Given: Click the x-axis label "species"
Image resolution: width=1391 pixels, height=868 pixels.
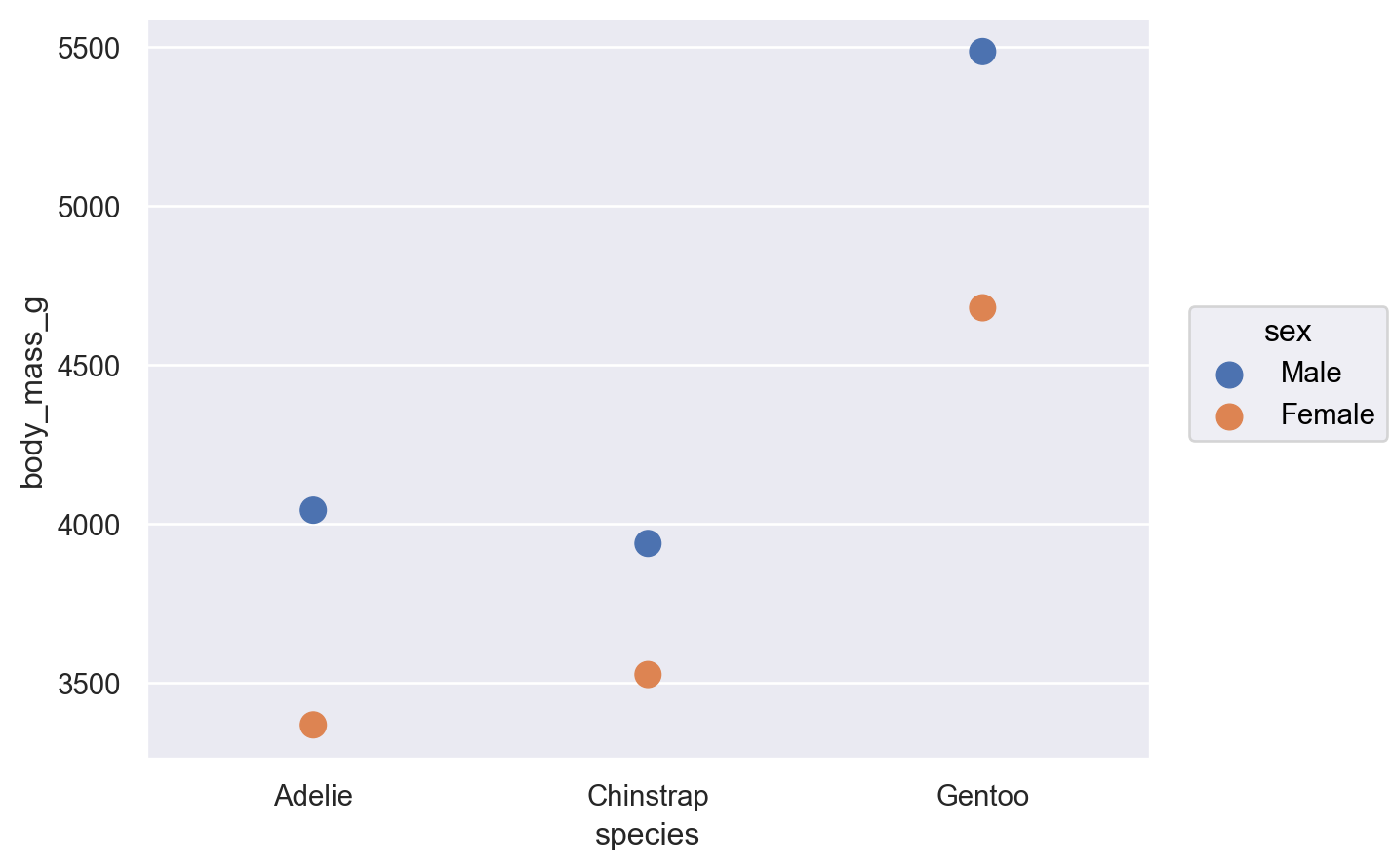Looking at the screenshot, I should point(647,835).
